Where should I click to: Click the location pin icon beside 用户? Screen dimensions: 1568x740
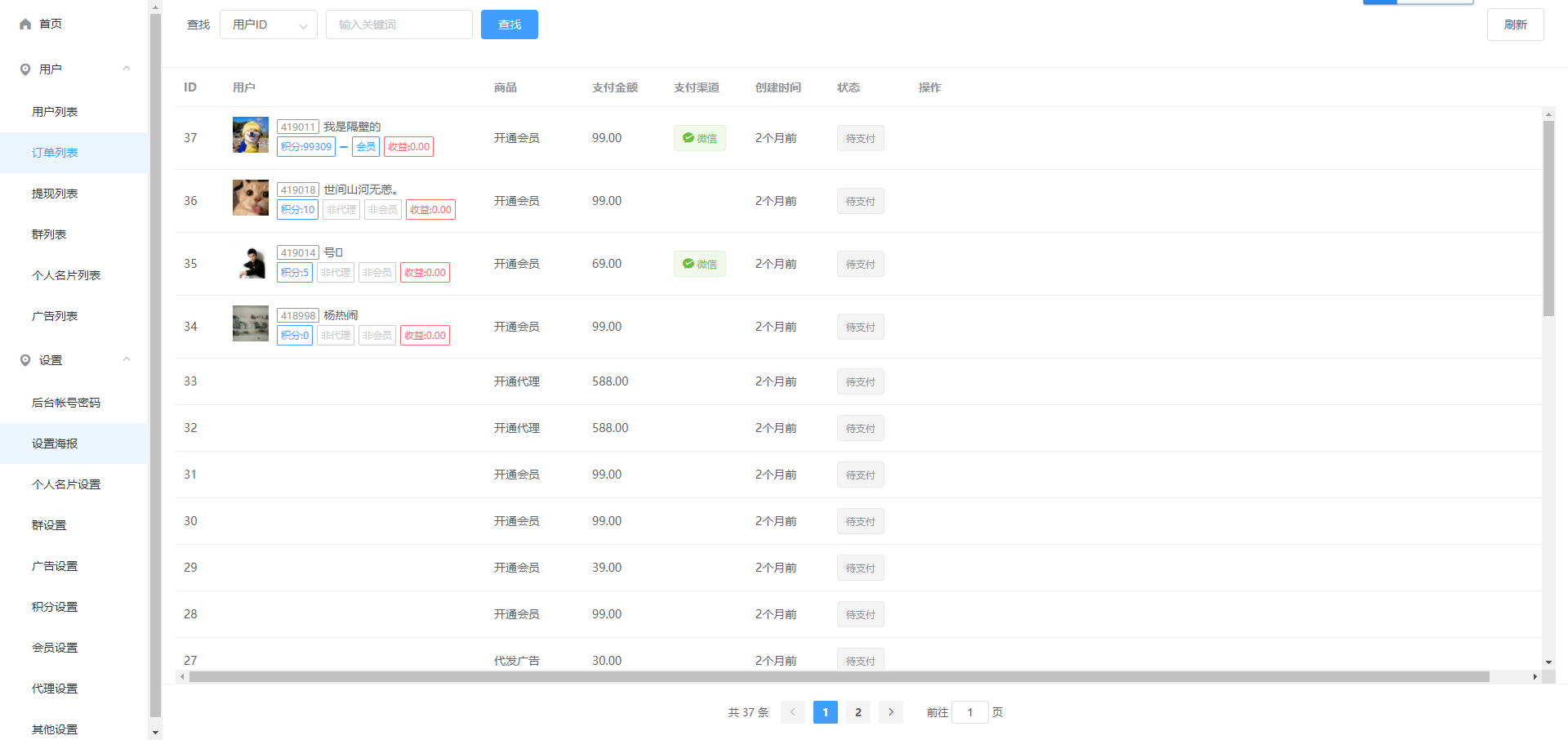pyautogui.click(x=25, y=69)
